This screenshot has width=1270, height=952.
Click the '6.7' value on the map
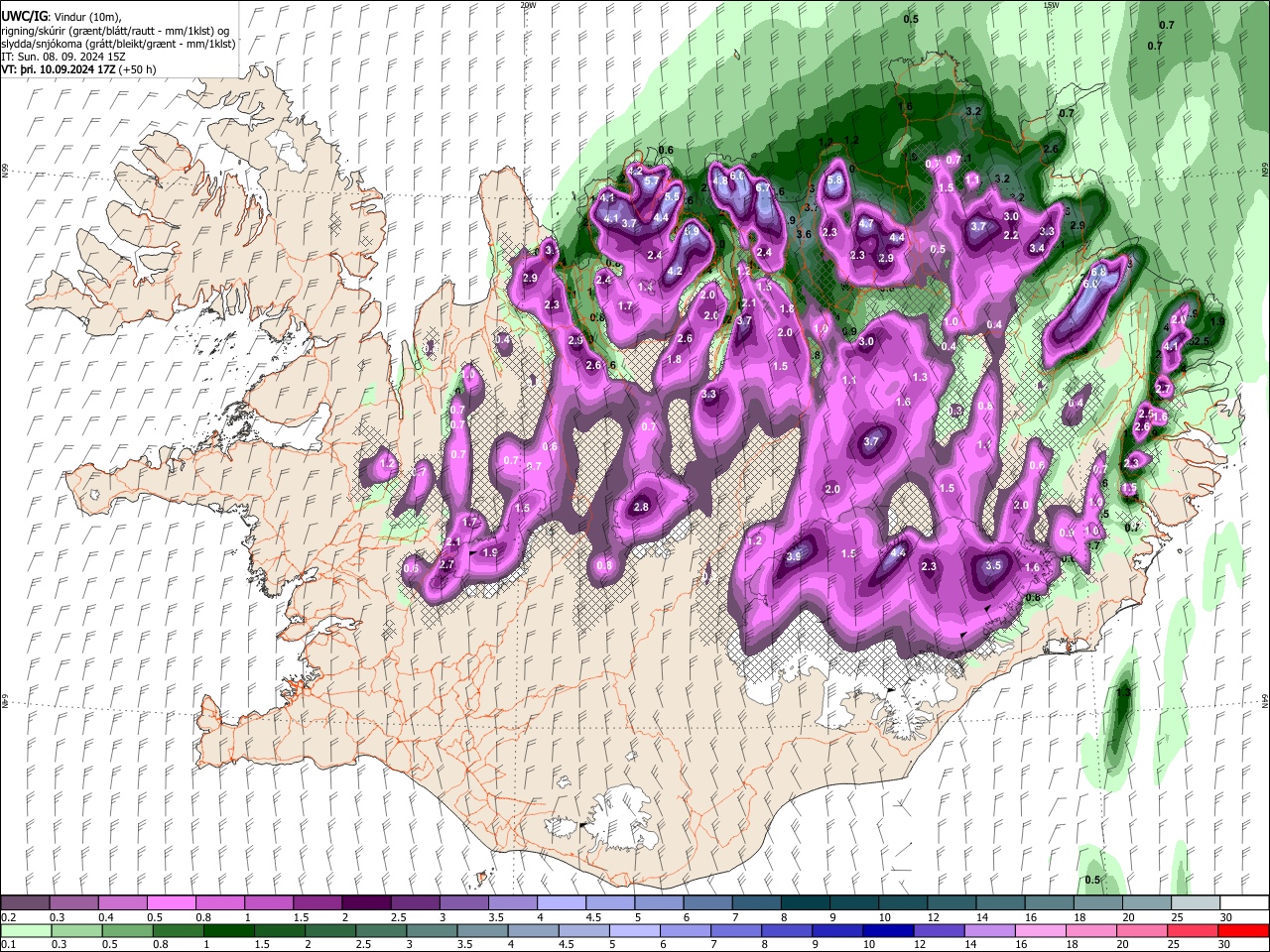point(763,187)
